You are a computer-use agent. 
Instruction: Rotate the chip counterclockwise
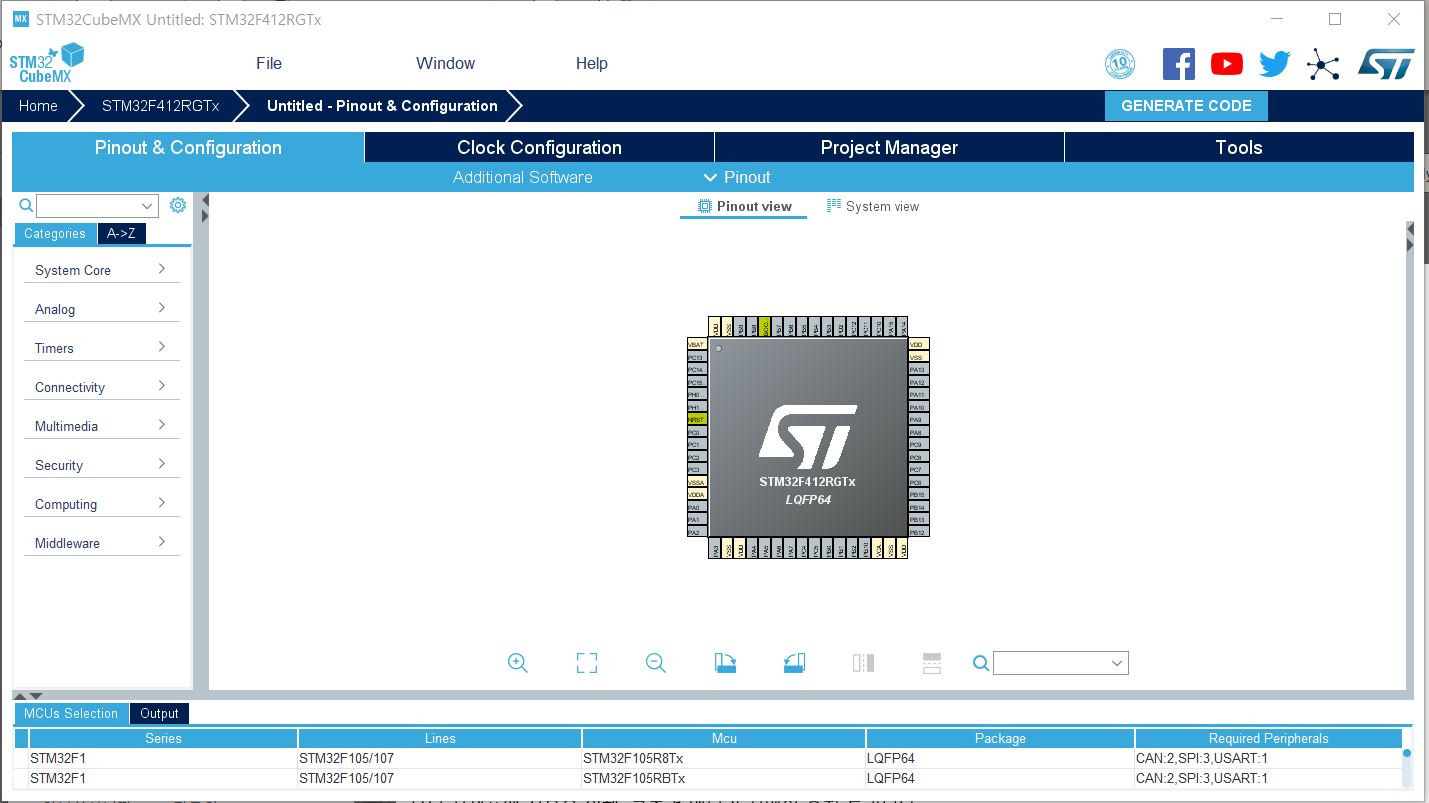pos(794,663)
